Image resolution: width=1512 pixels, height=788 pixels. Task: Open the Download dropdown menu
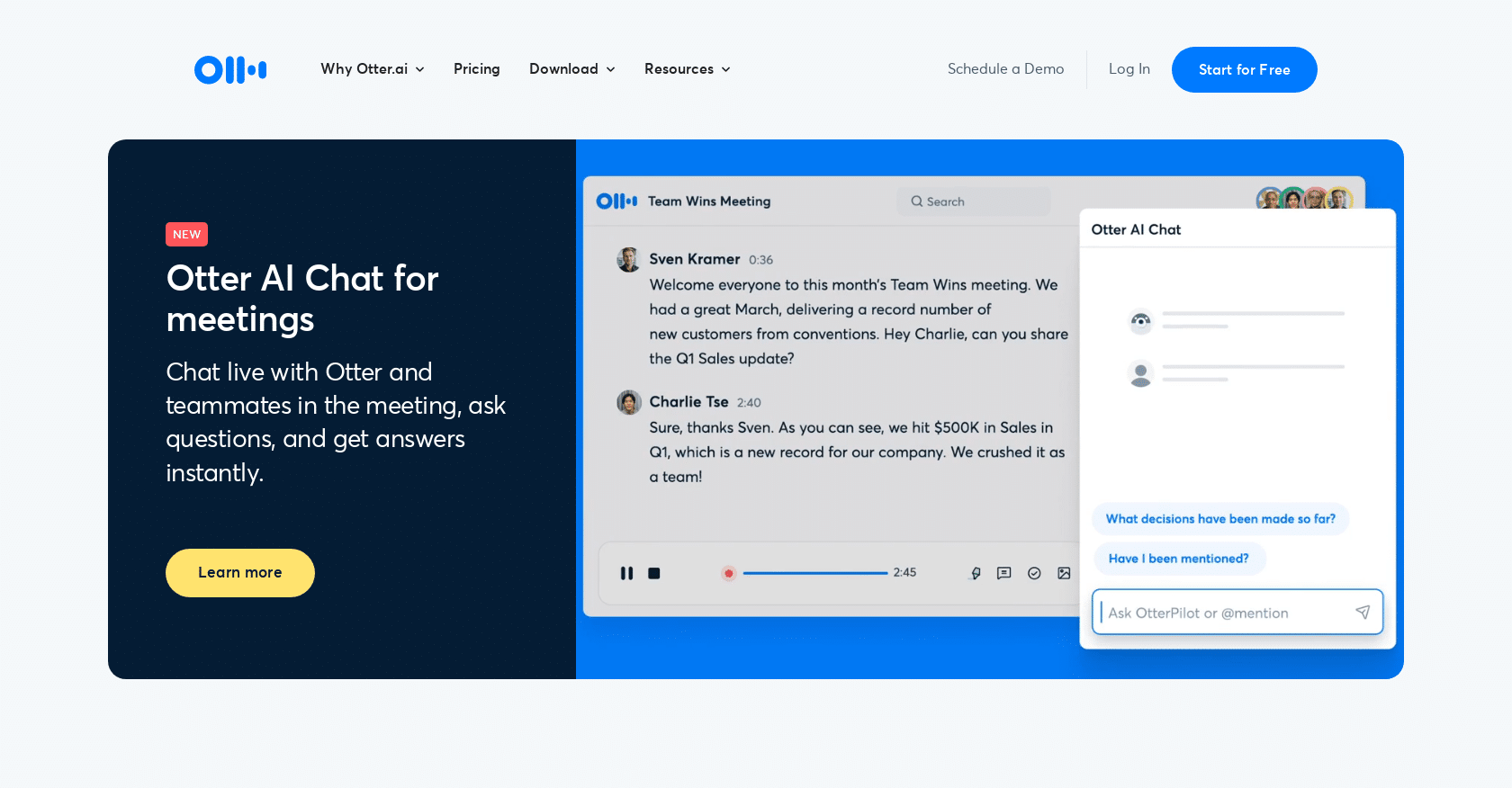coord(571,69)
